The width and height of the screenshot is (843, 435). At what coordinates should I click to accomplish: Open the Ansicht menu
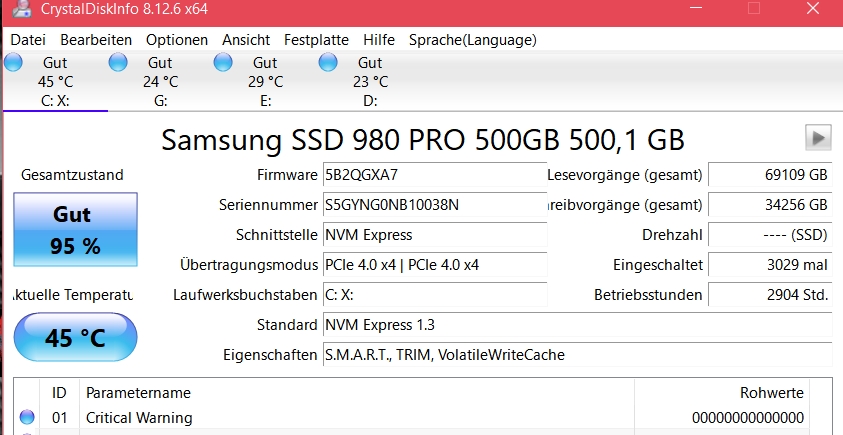[246, 40]
